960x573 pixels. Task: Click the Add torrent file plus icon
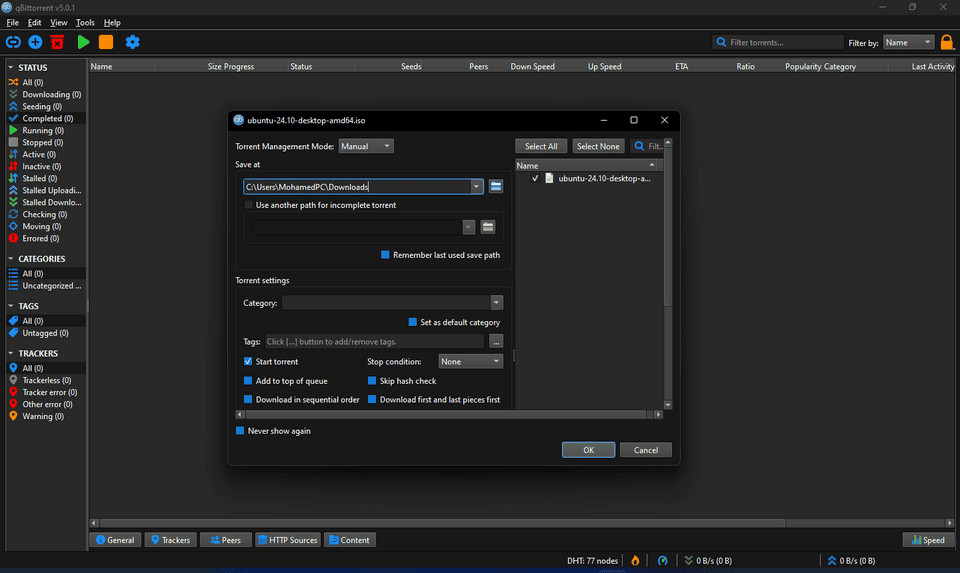36,42
